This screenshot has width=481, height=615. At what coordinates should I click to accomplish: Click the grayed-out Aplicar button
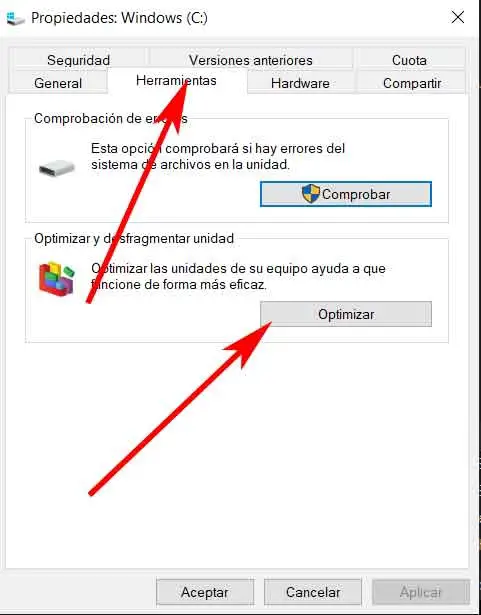421,592
